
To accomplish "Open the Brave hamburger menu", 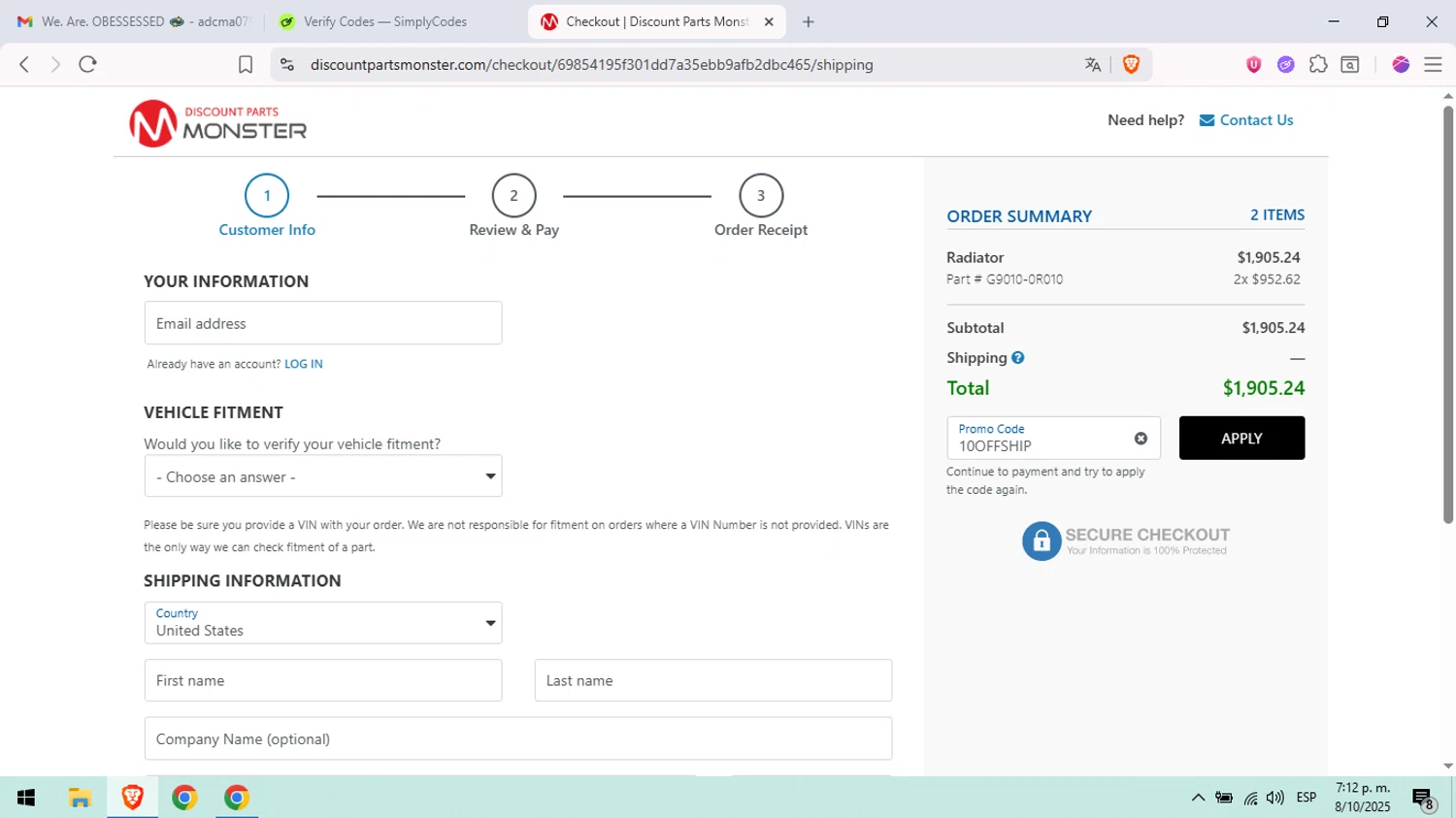I will coord(1433,64).
